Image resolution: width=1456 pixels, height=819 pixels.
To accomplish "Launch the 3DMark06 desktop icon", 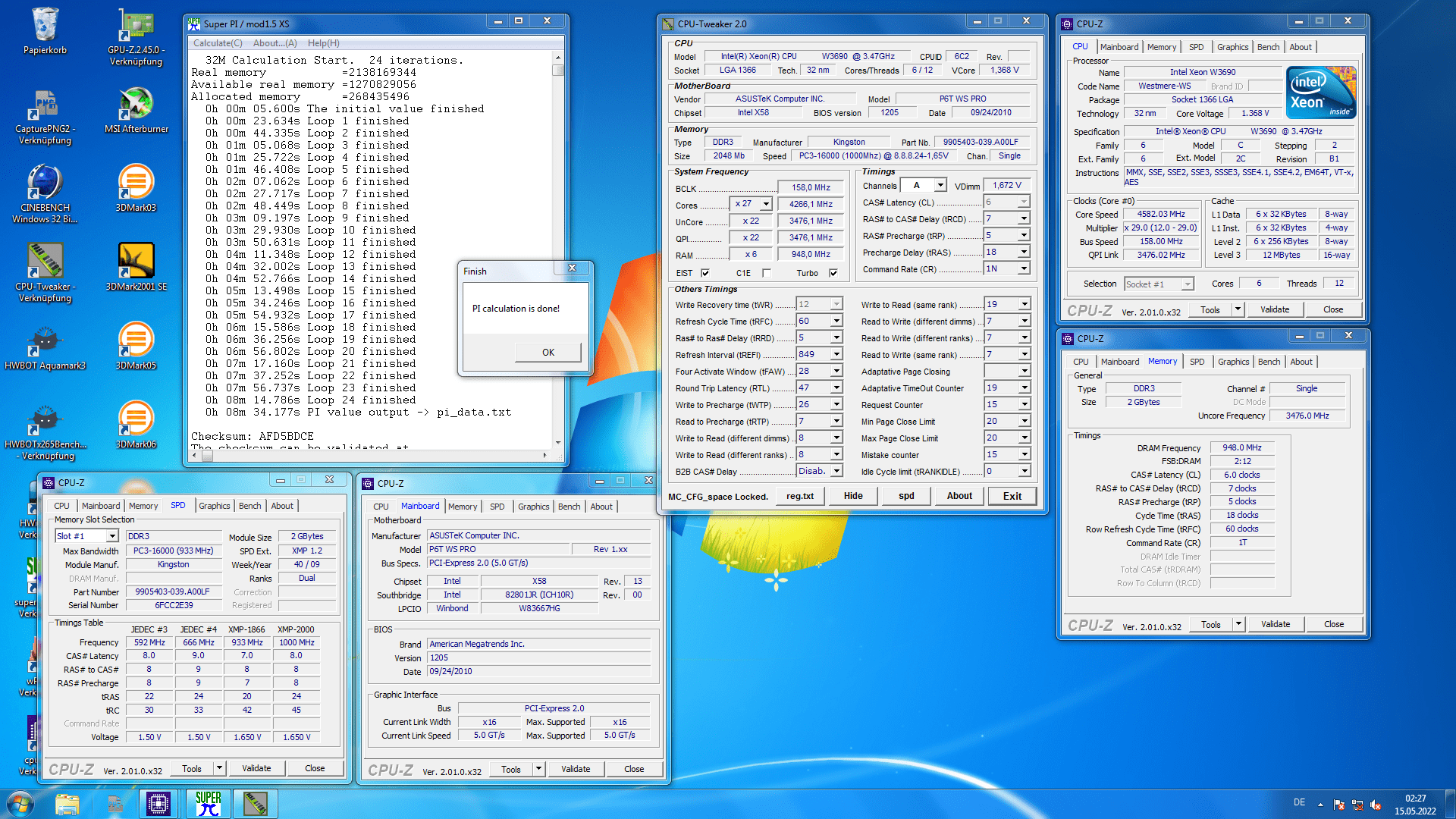I will click(136, 425).
